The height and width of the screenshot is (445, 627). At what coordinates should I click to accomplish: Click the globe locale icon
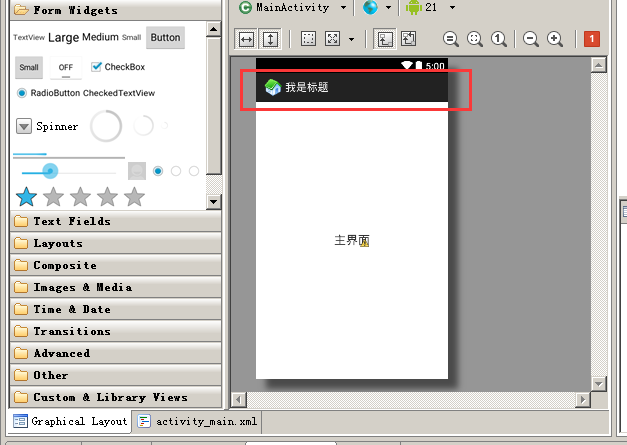click(x=371, y=7)
